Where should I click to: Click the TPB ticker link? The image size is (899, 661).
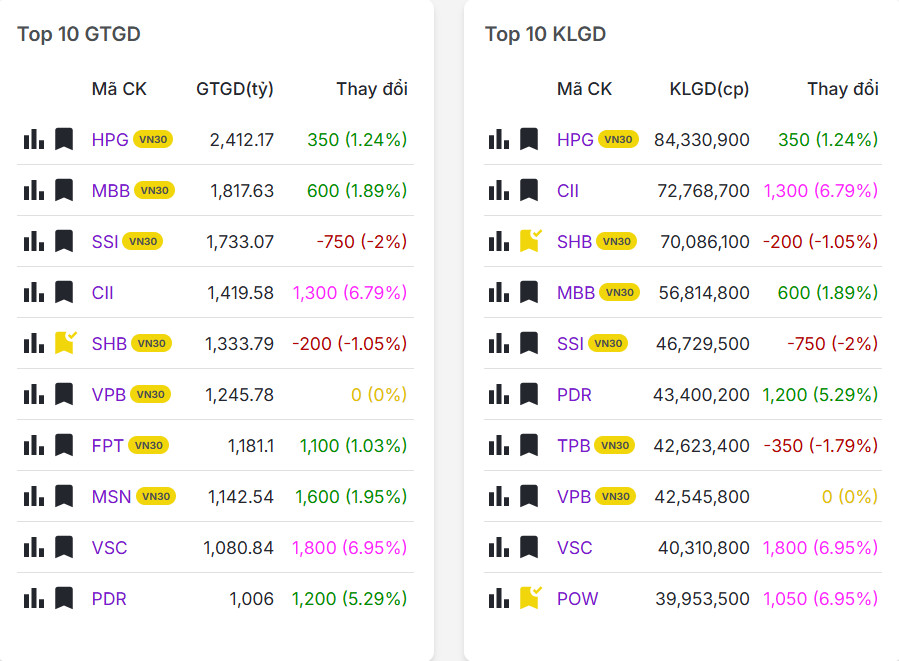pyautogui.click(x=573, y=445)
